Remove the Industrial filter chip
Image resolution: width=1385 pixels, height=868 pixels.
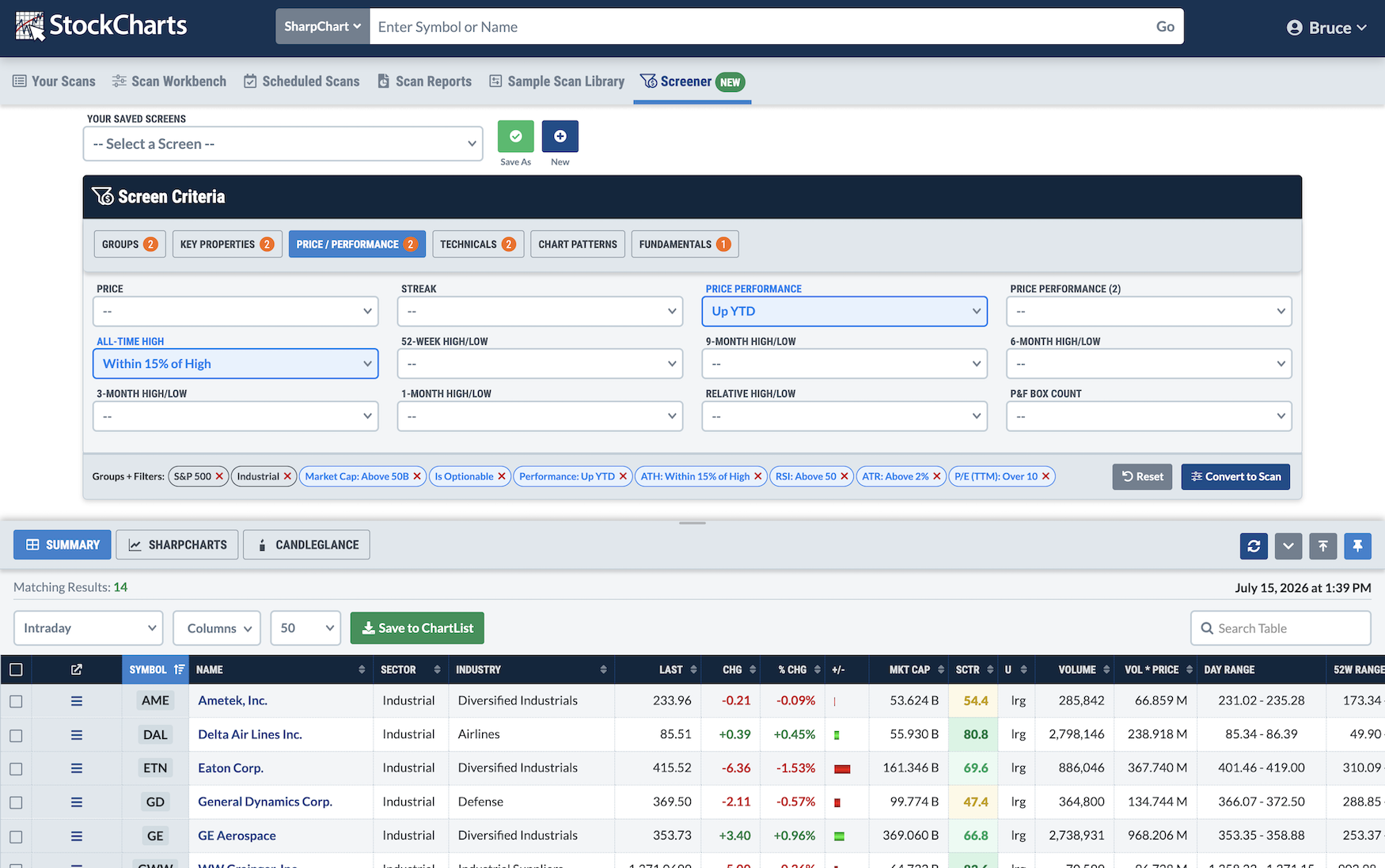click(x=287, y=476)
